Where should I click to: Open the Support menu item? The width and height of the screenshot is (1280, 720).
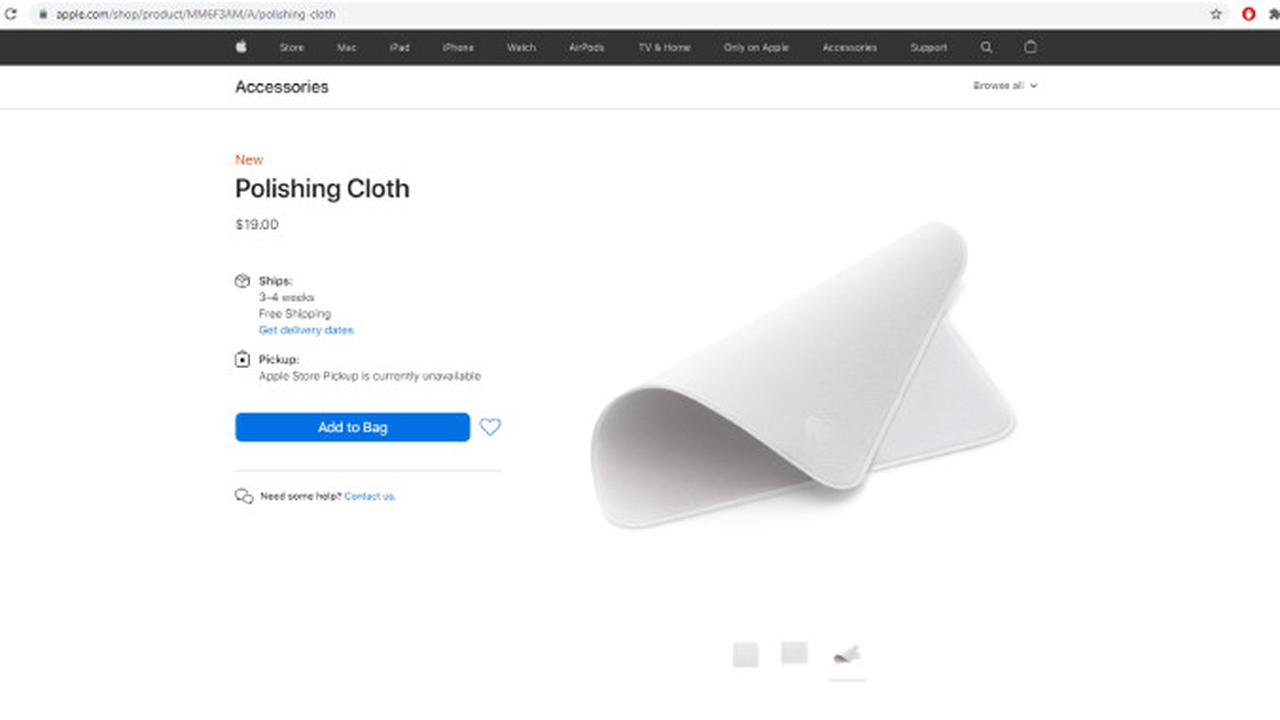pos(928,47)
